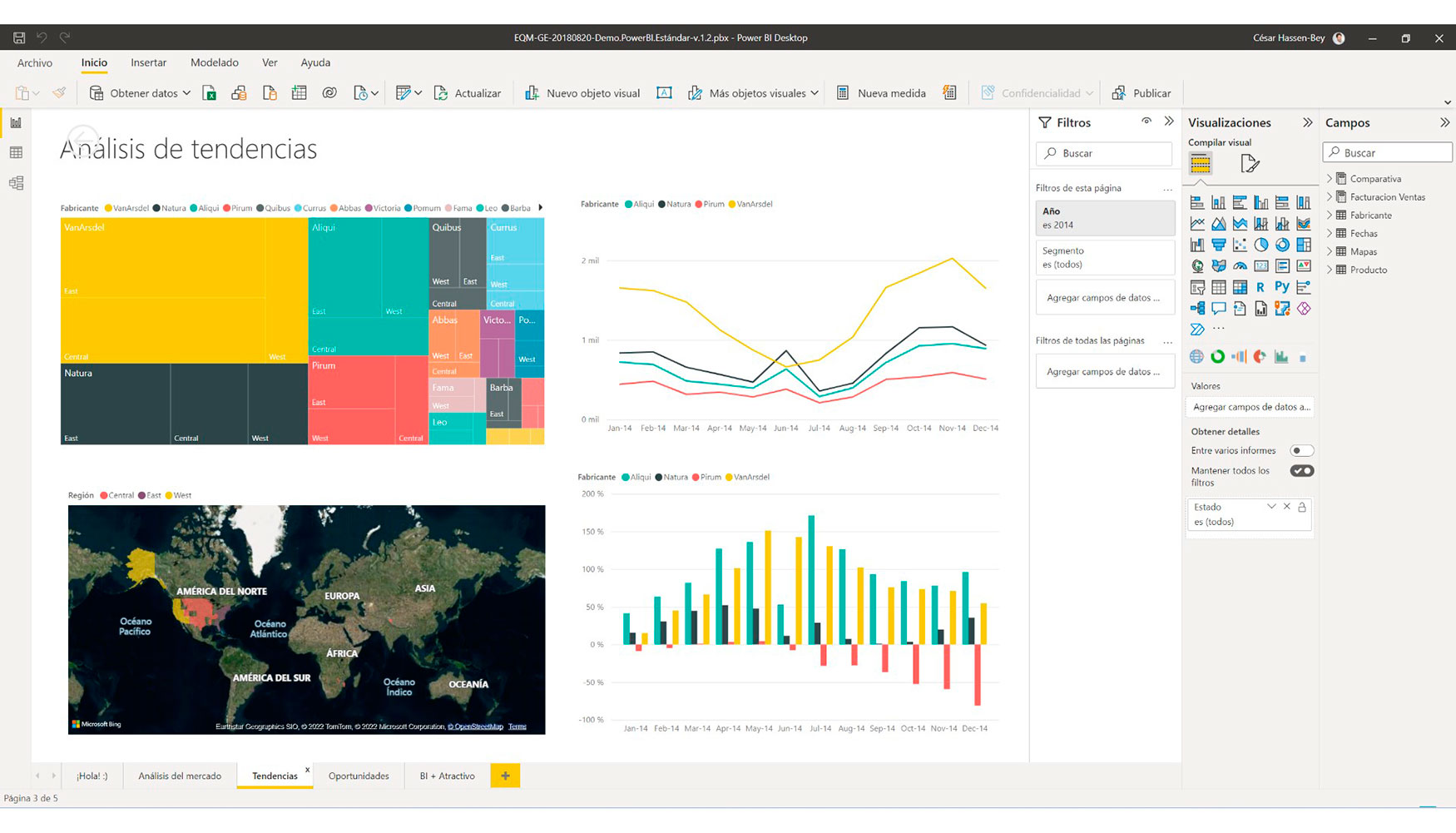Click the Actualizar refresh button

pyautogui.click(x=468, y=93)
